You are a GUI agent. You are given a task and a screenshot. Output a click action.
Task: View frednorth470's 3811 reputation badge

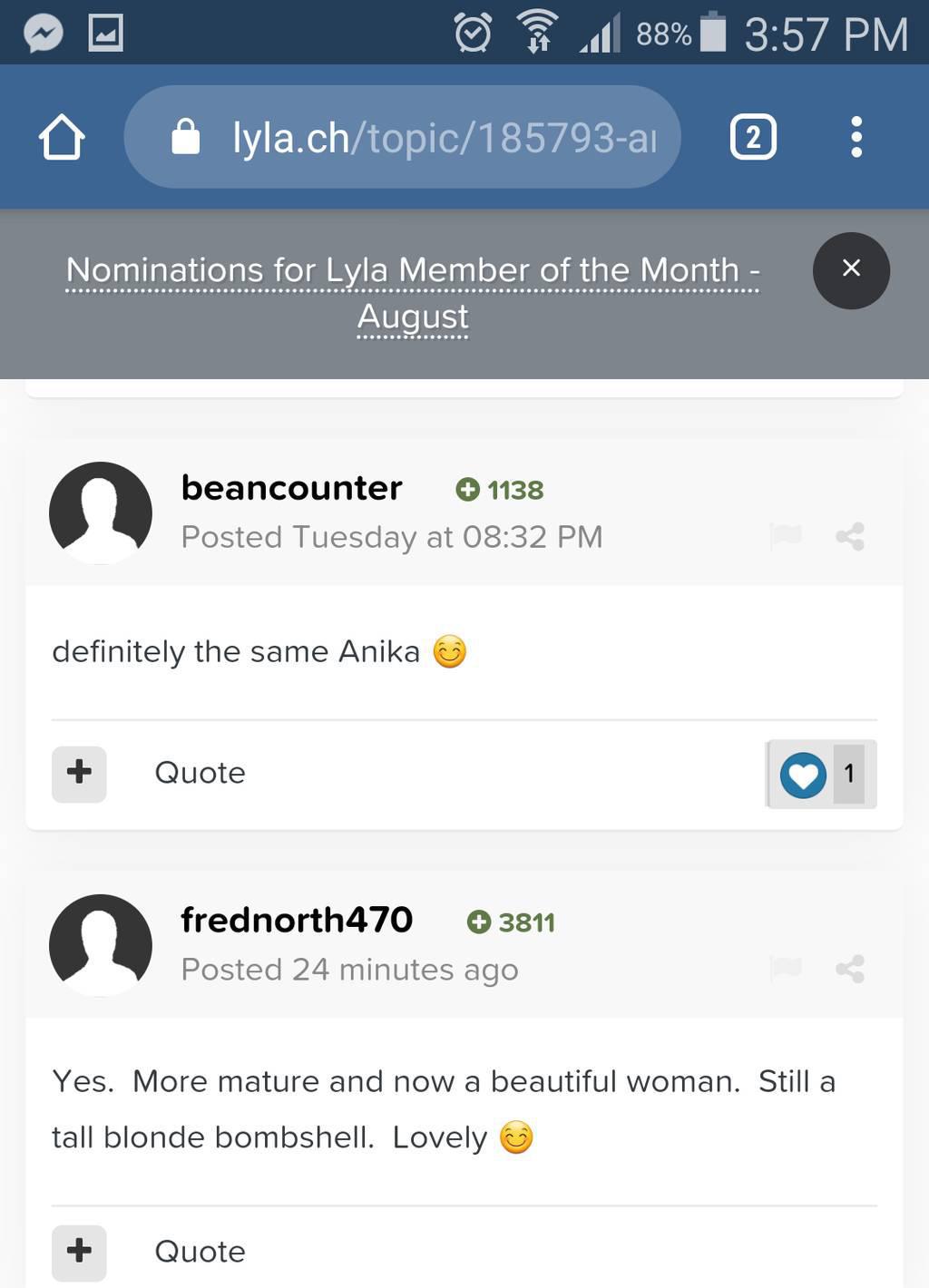tap(511, 922)
